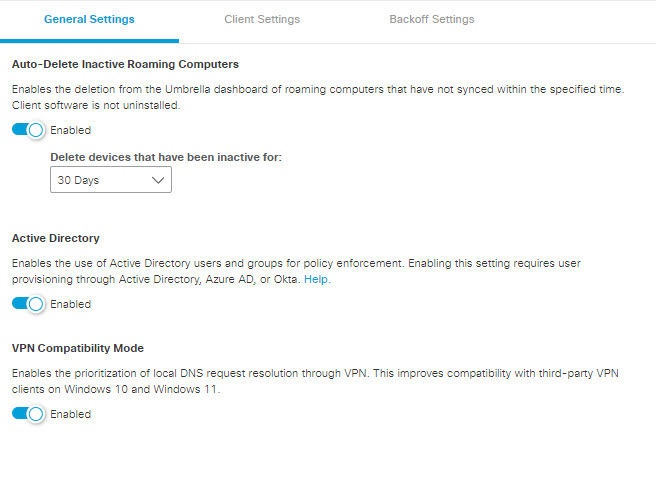Click the Enabled label under Auto-Delete description
Screen dimensions: 656x502
[x=70, y=130]
